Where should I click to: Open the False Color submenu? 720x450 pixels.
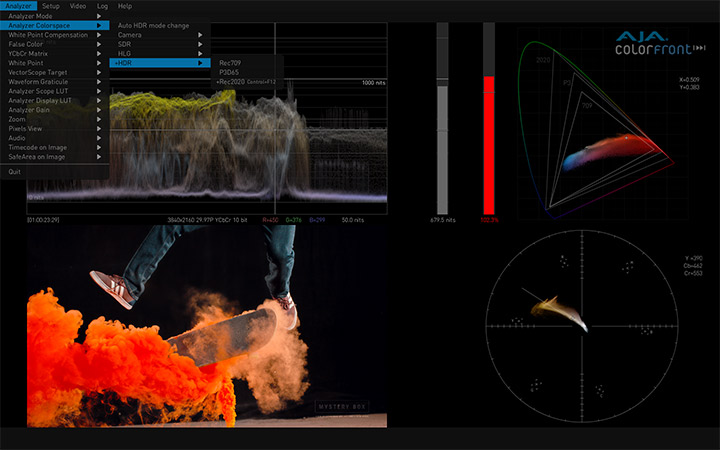pos(28,44)
